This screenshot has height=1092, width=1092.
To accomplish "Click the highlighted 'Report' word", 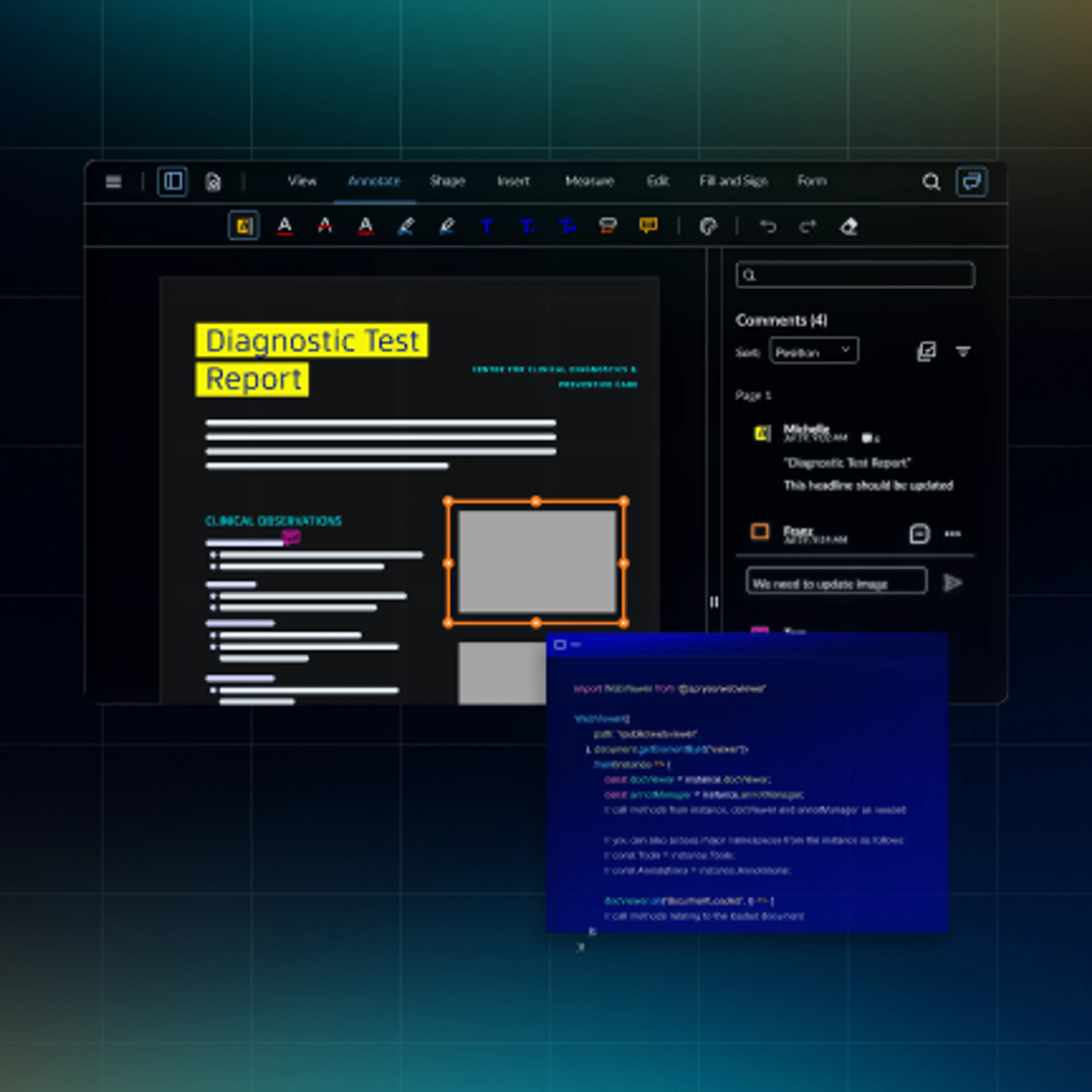I will pyautogui.click(x=253, y=379).
